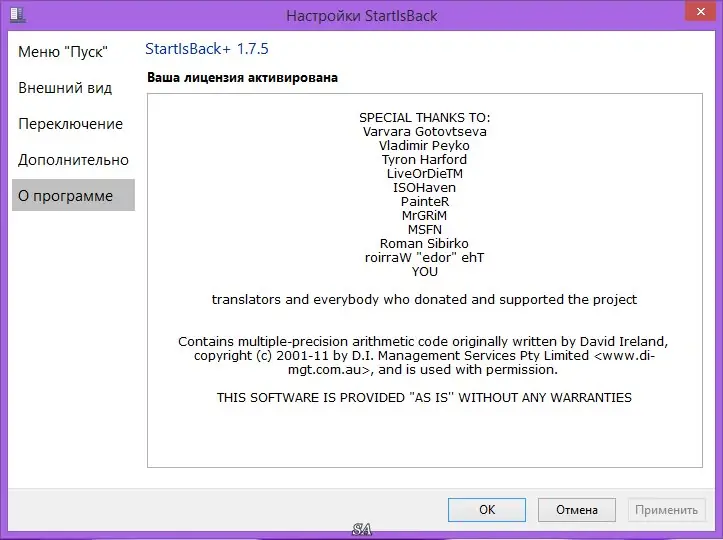Click the name Varvara Gotovtseva
Viewport: 723px width, 540px height.
pos(425,132)
